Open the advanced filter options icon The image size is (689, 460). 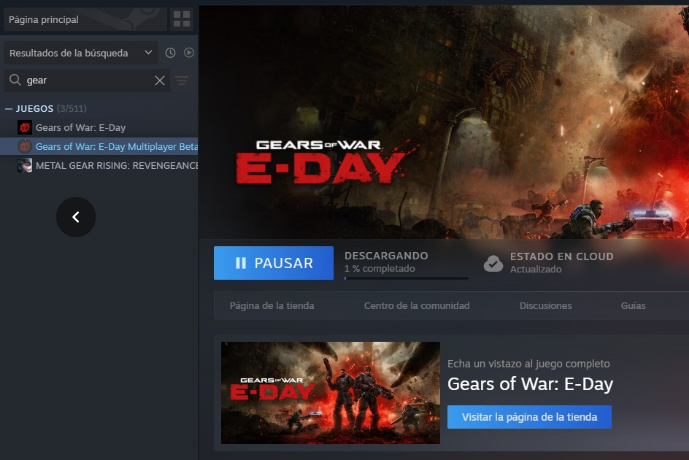[181, 80]
